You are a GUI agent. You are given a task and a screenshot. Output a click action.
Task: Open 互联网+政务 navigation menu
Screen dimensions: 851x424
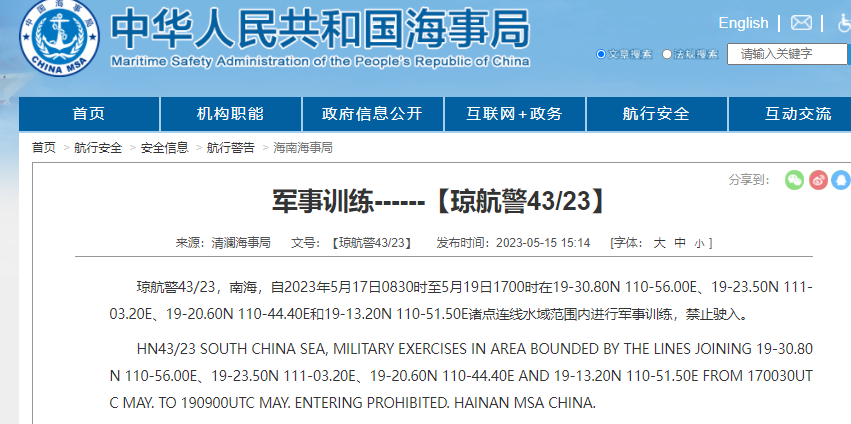(514, 114)
